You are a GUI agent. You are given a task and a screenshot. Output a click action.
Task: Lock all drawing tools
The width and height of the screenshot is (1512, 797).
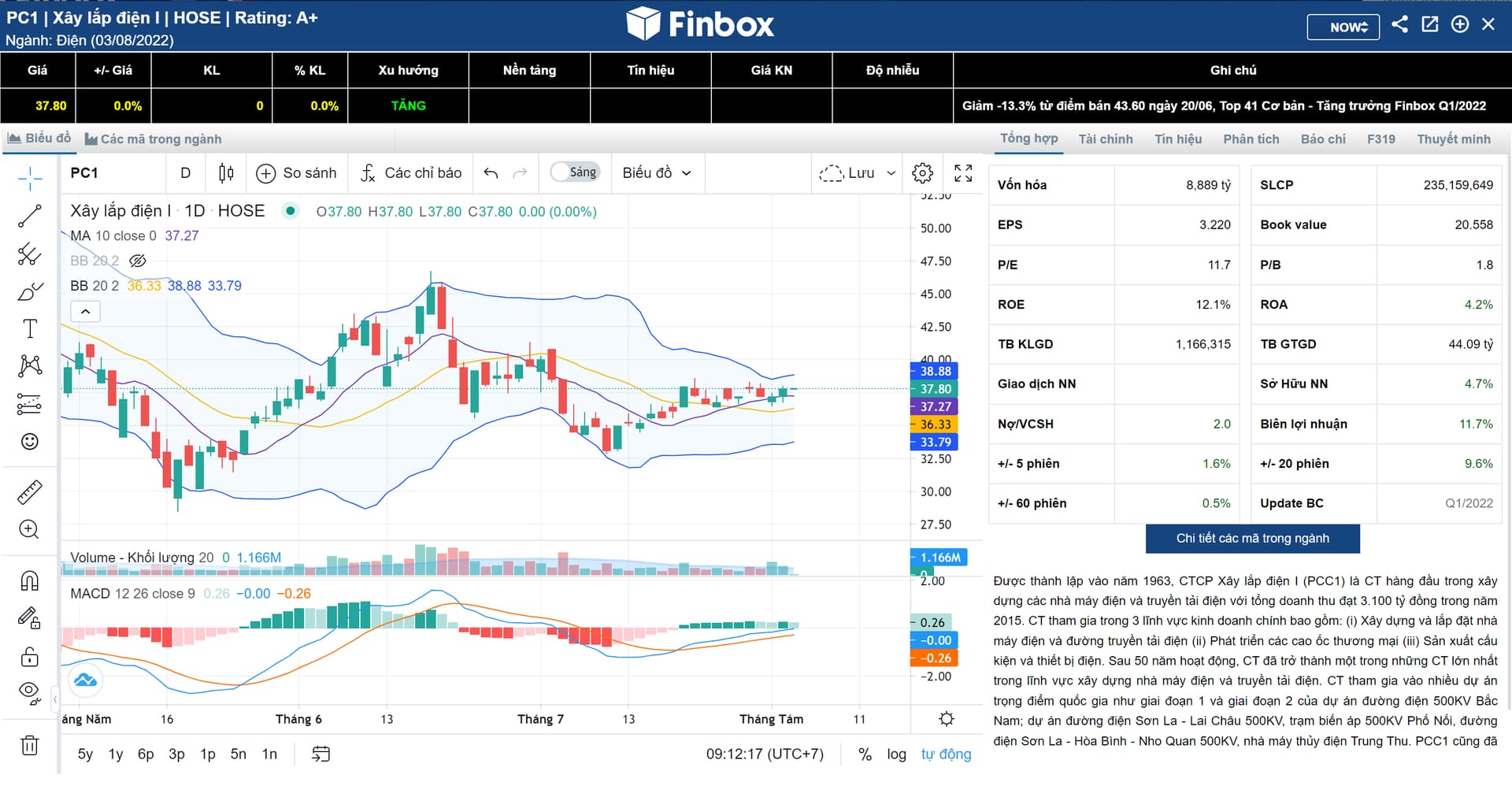point(30,656)
